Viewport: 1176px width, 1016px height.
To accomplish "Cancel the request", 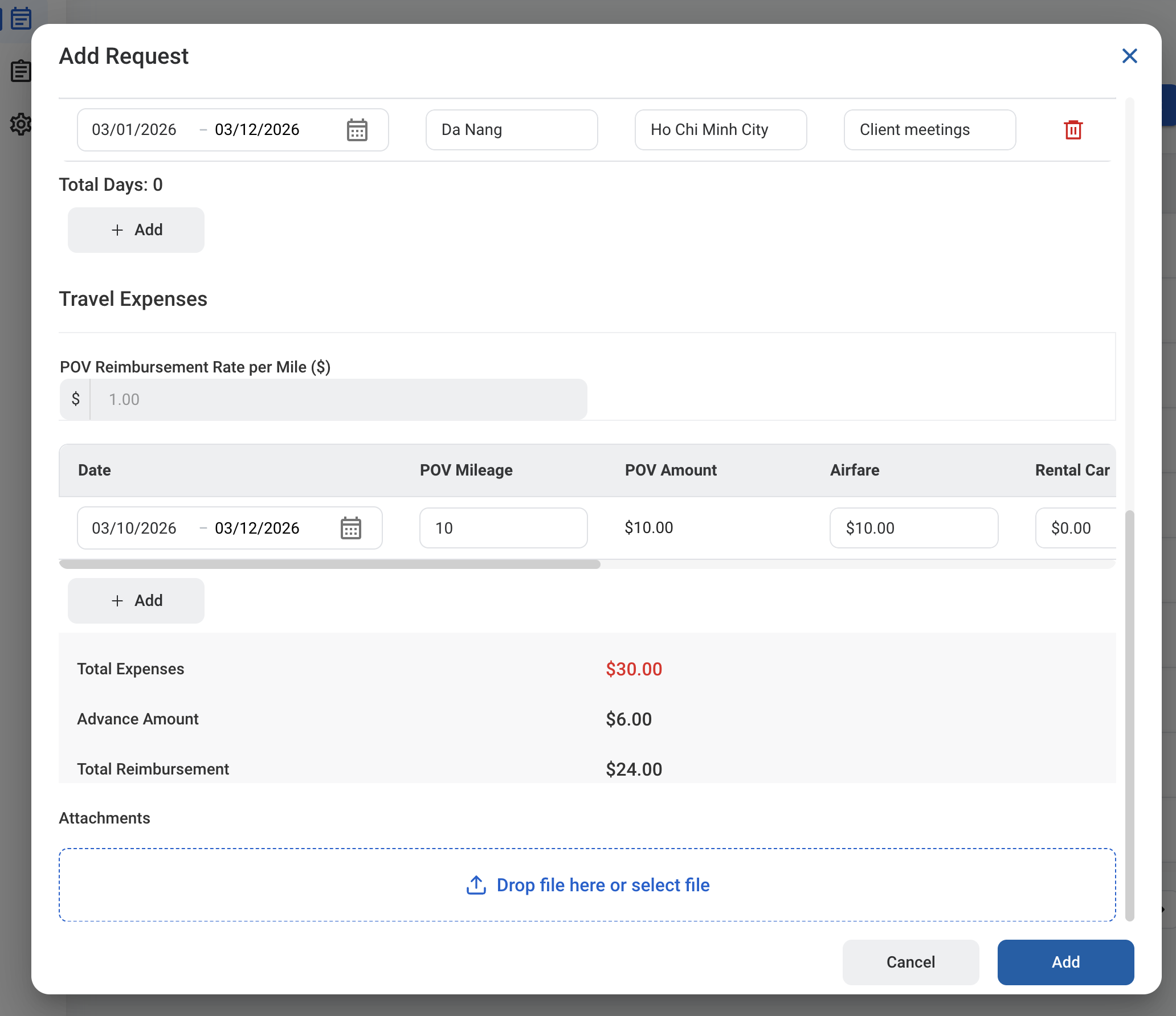I will pyautogui.click(x=910, y=962).
